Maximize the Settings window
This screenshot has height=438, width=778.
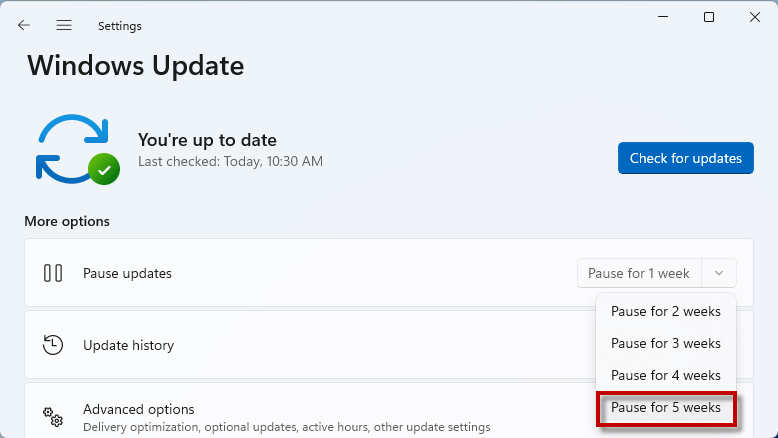click(709, 17)
